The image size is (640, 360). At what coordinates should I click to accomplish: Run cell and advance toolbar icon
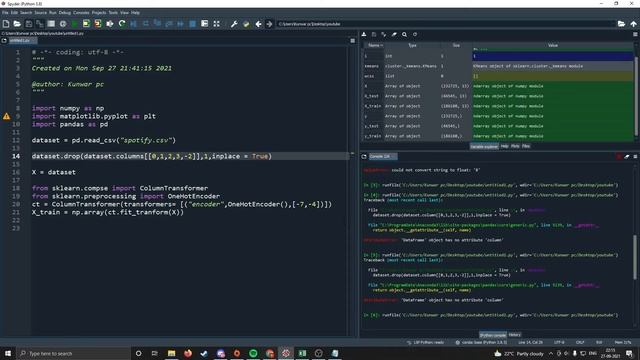tap(98, 24)
